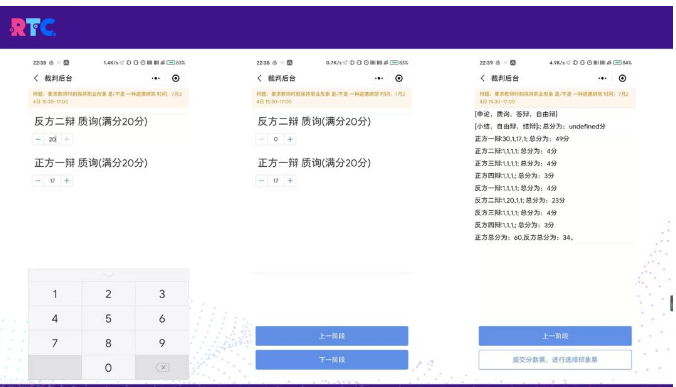
Task: Tap keypad key 5
Action: 108,318
